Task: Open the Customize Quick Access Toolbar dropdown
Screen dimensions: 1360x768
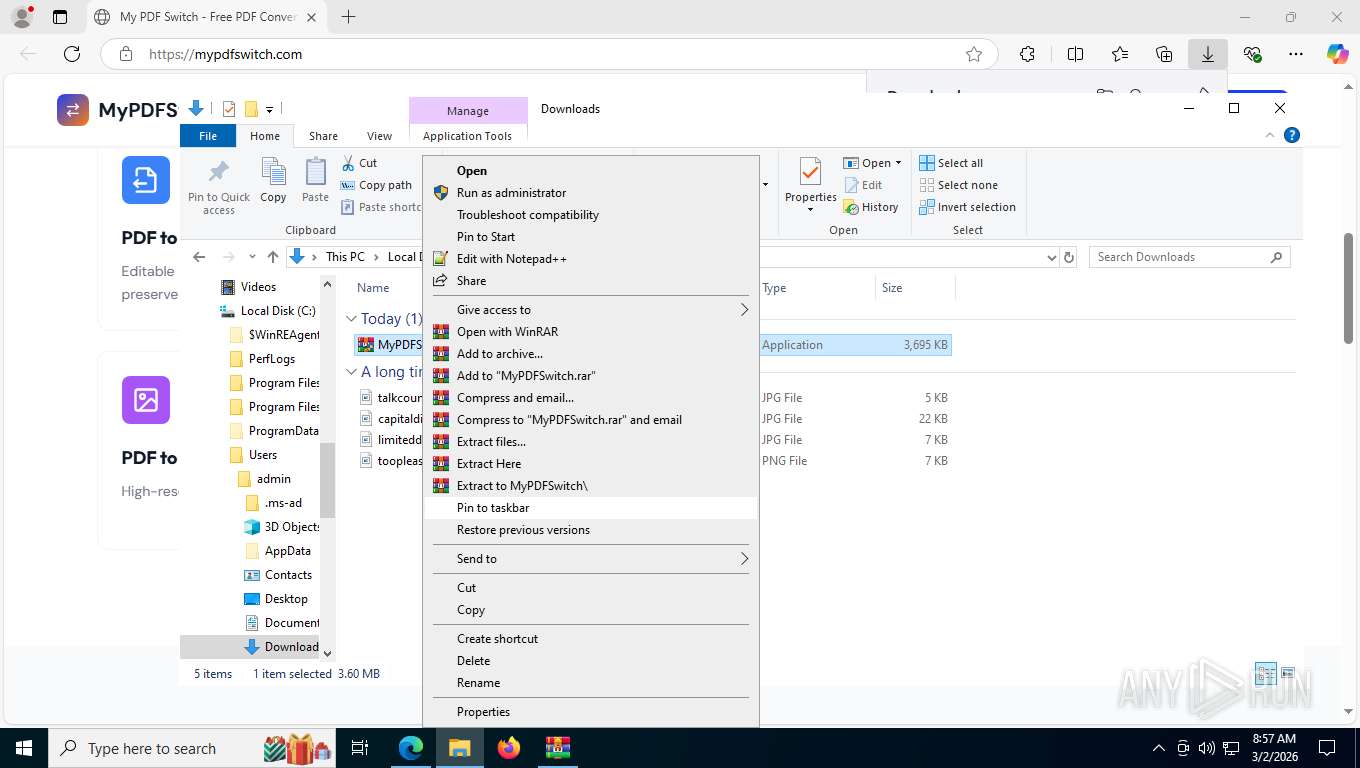Action: (270, 109)
